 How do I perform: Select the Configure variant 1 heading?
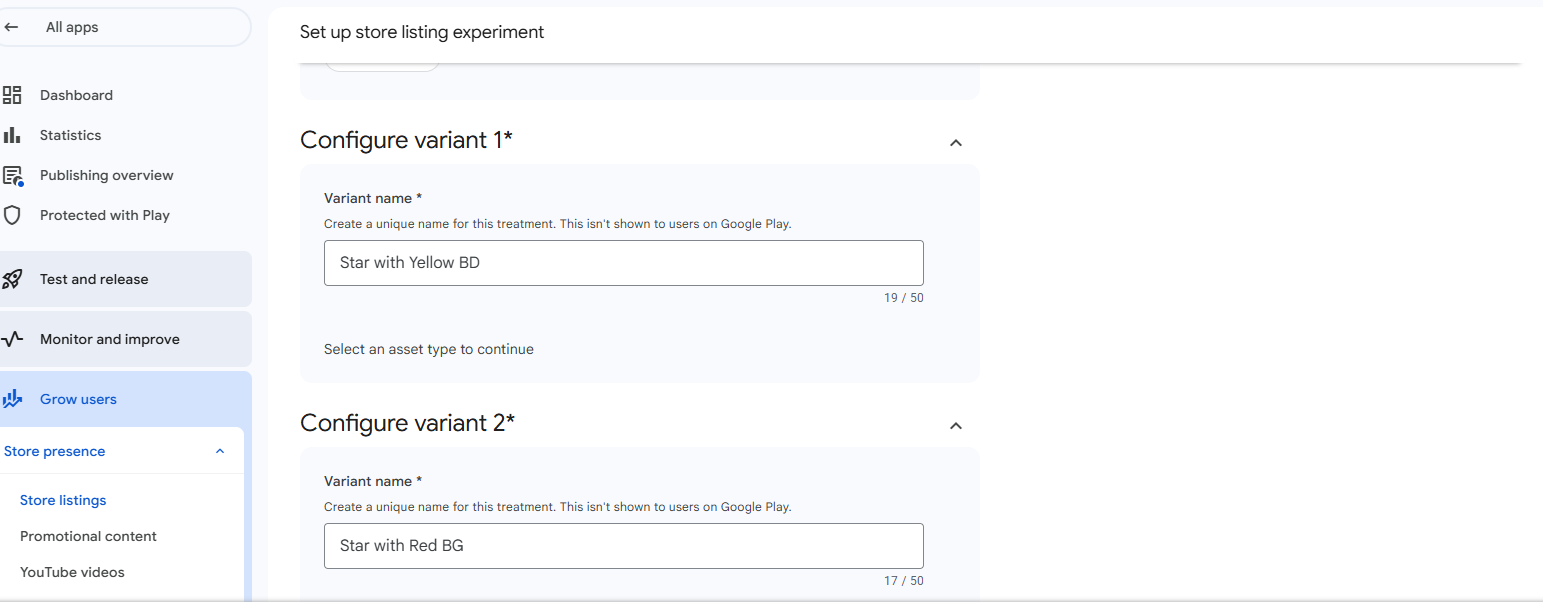[406, 140]
